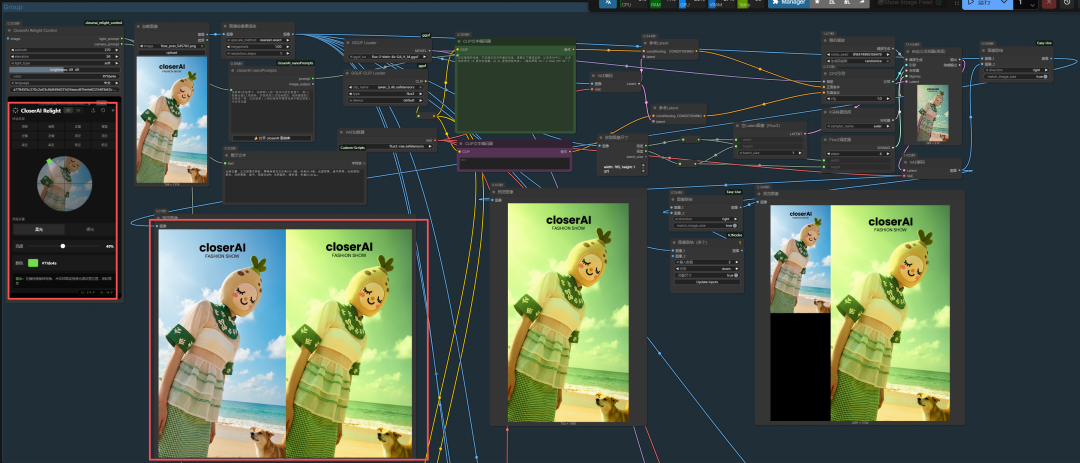Click the CloserAI Relight sun logo icon

(15, 110)
